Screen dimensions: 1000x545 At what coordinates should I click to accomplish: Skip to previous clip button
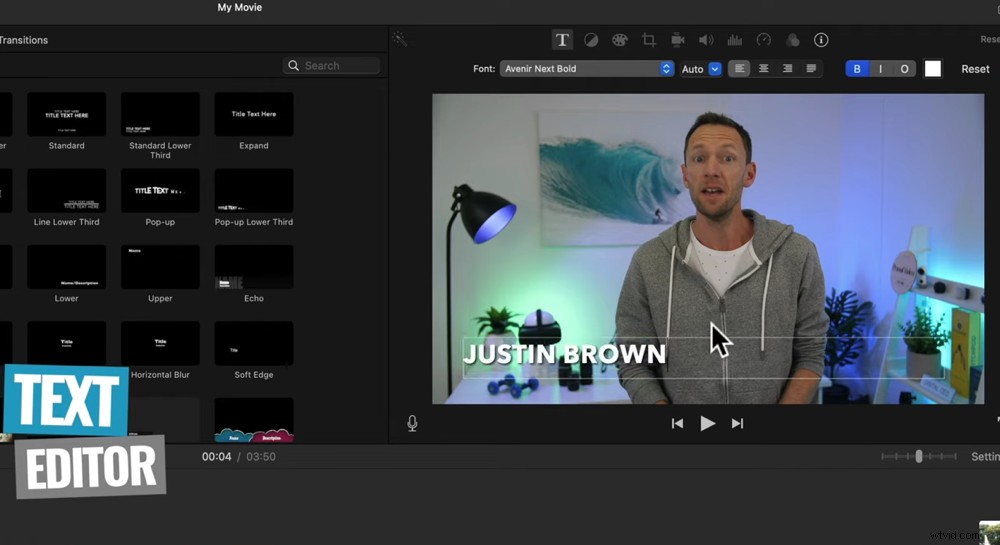[677, 423]
